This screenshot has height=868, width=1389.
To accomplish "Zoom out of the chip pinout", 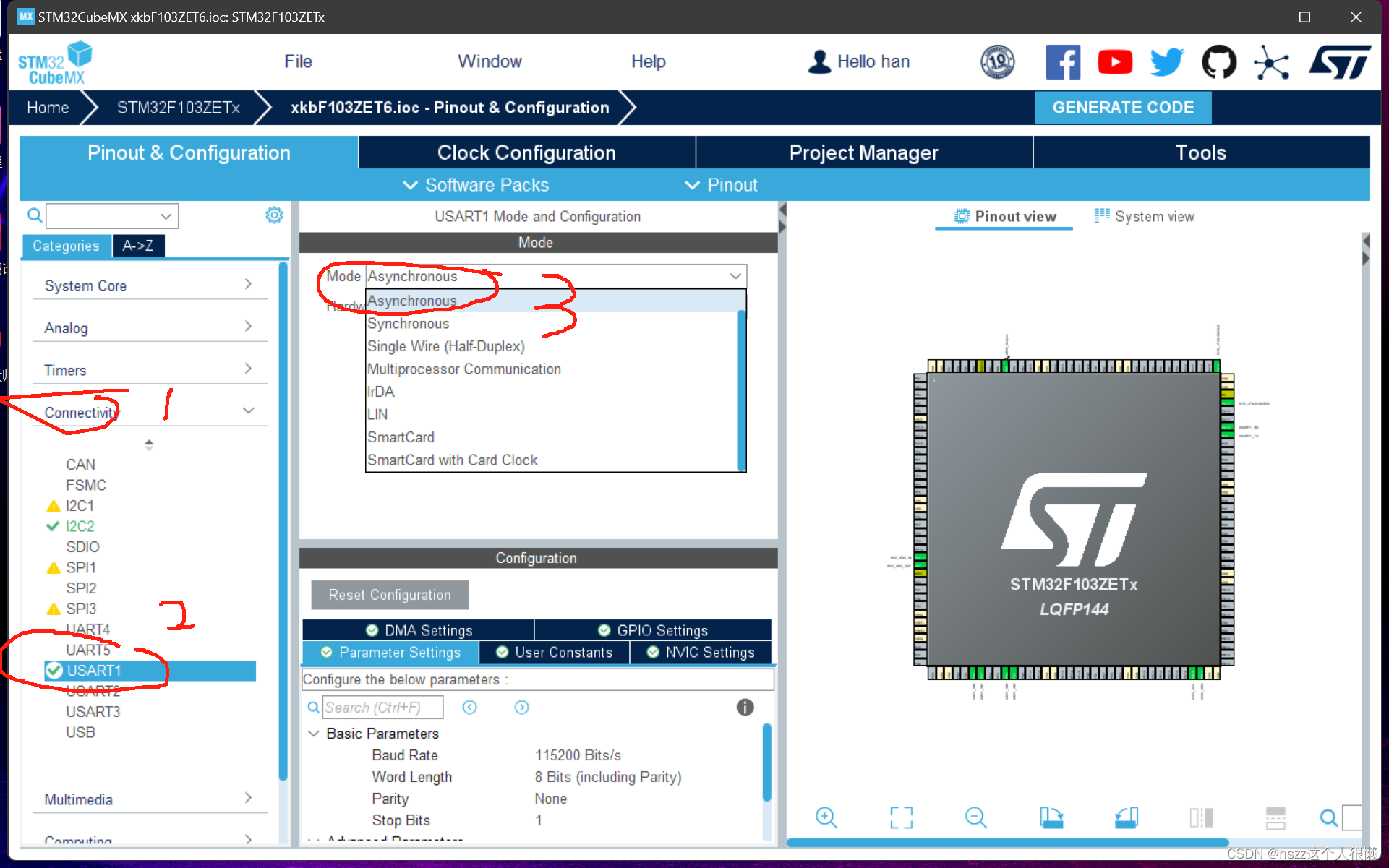I will click(975, 817).
